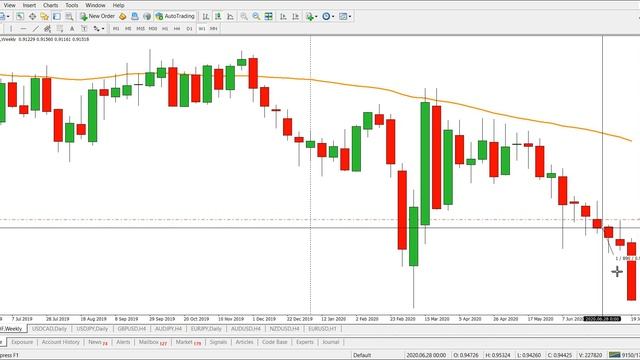This screenshot has width=640, height=360.
Task: Switch to the NZDUSD,H4 chart tab
Action: point(284,329)
